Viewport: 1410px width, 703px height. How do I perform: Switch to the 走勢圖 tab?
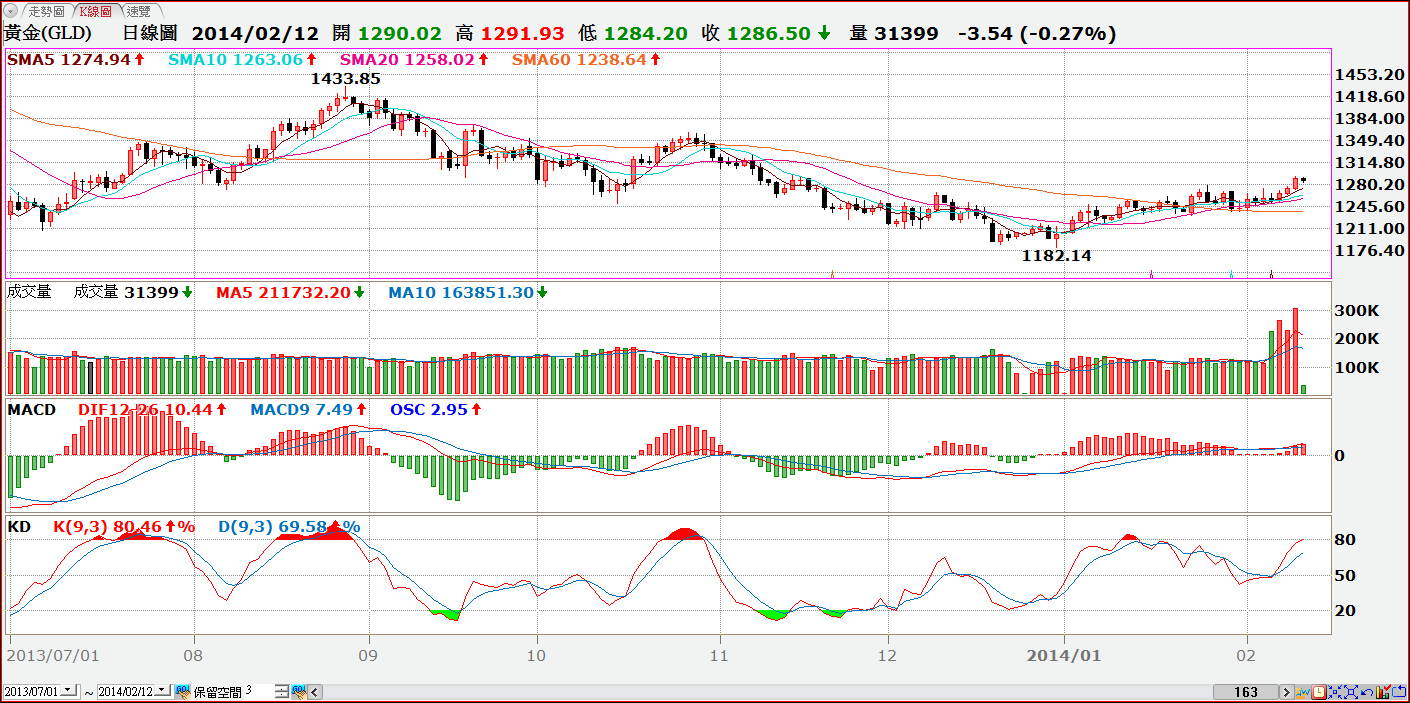(45, 11)
